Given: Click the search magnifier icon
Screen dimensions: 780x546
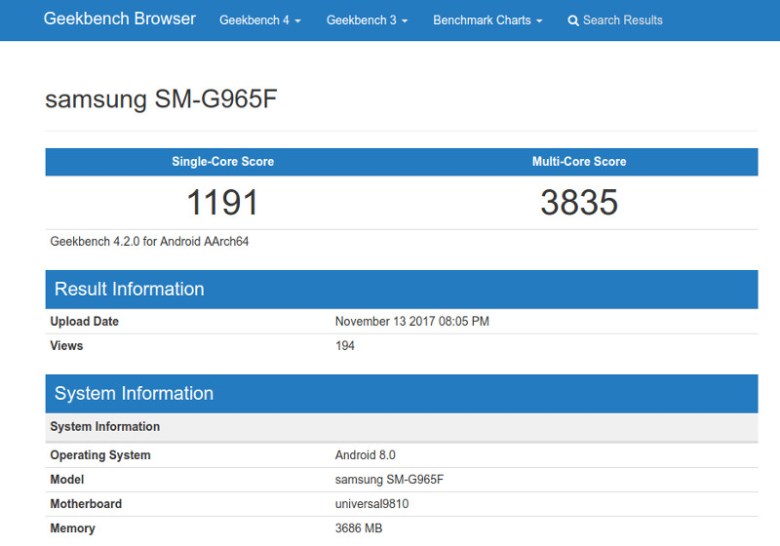Looking at the screenshot, I should tap(573, 20).
